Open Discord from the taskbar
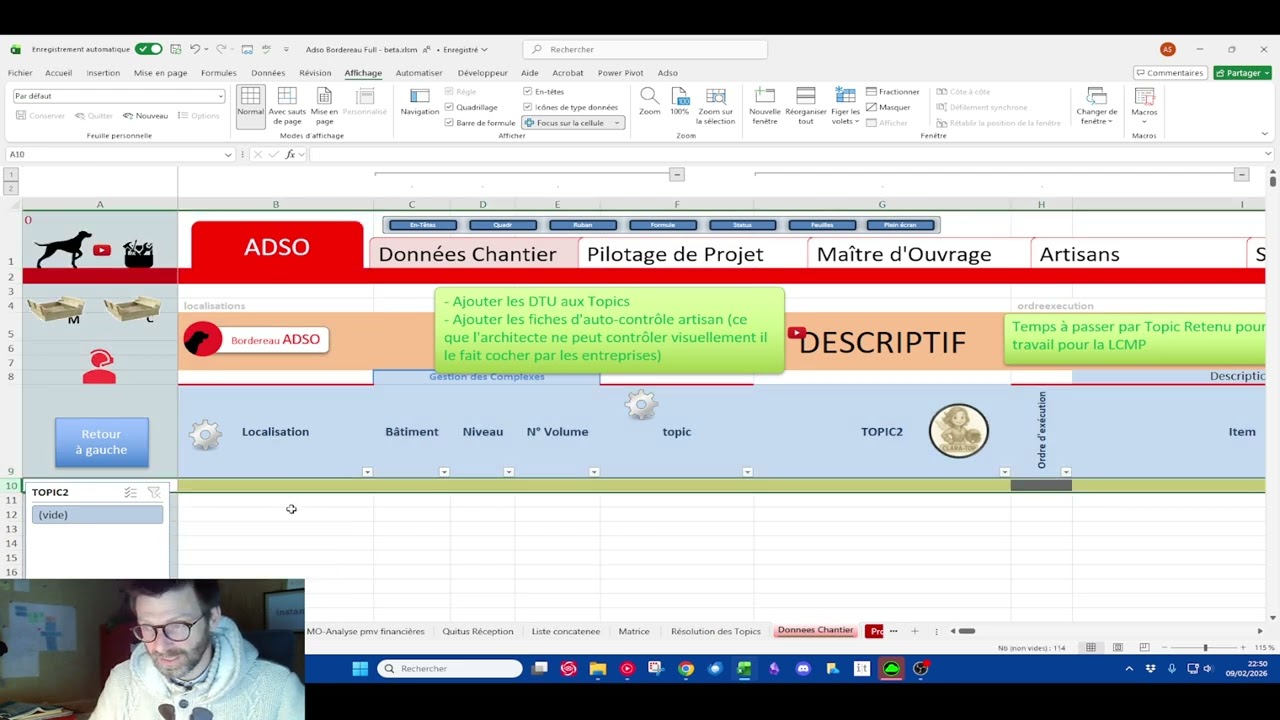The height and width of the screenshot is (720, 1280). [803, 668]
